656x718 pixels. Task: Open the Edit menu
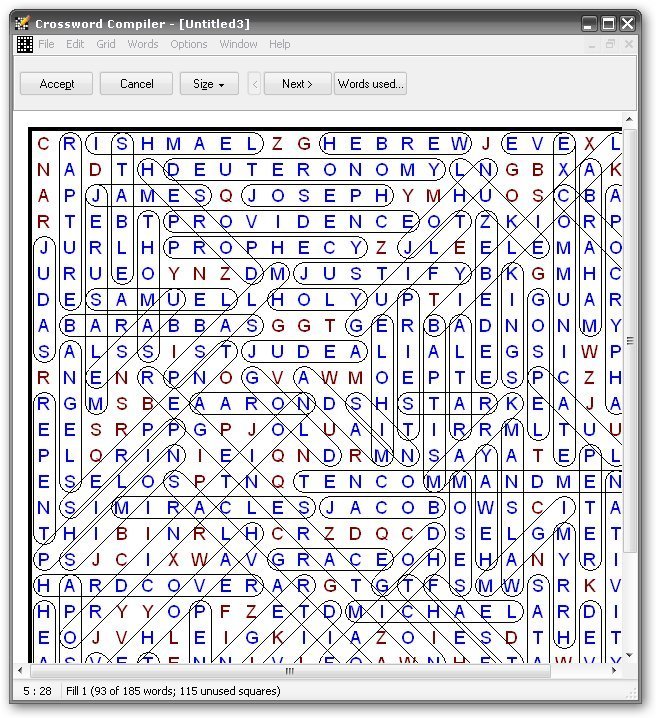pos(75,44)
